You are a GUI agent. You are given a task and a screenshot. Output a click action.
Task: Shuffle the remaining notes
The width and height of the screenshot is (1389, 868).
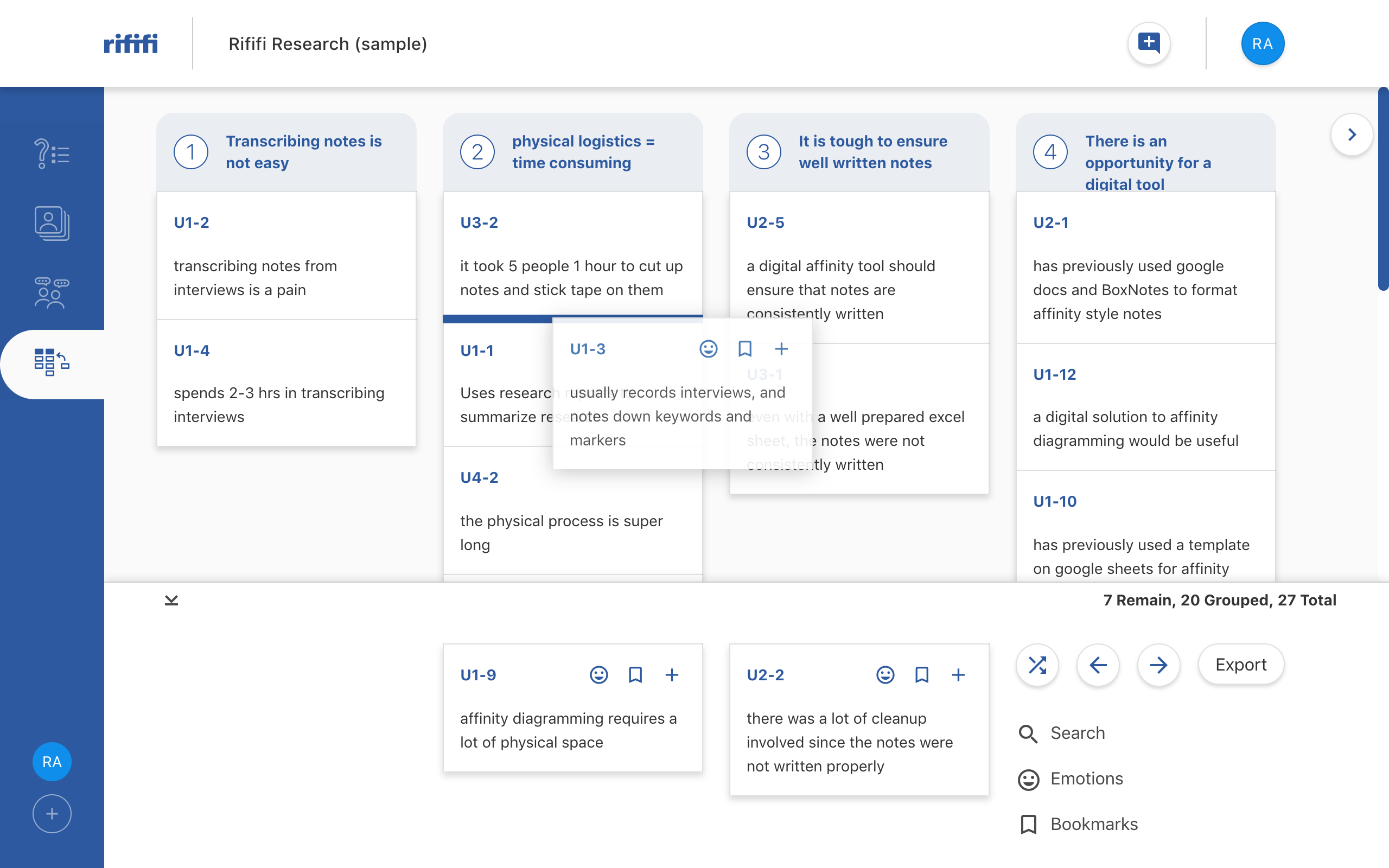[1037, 665]
